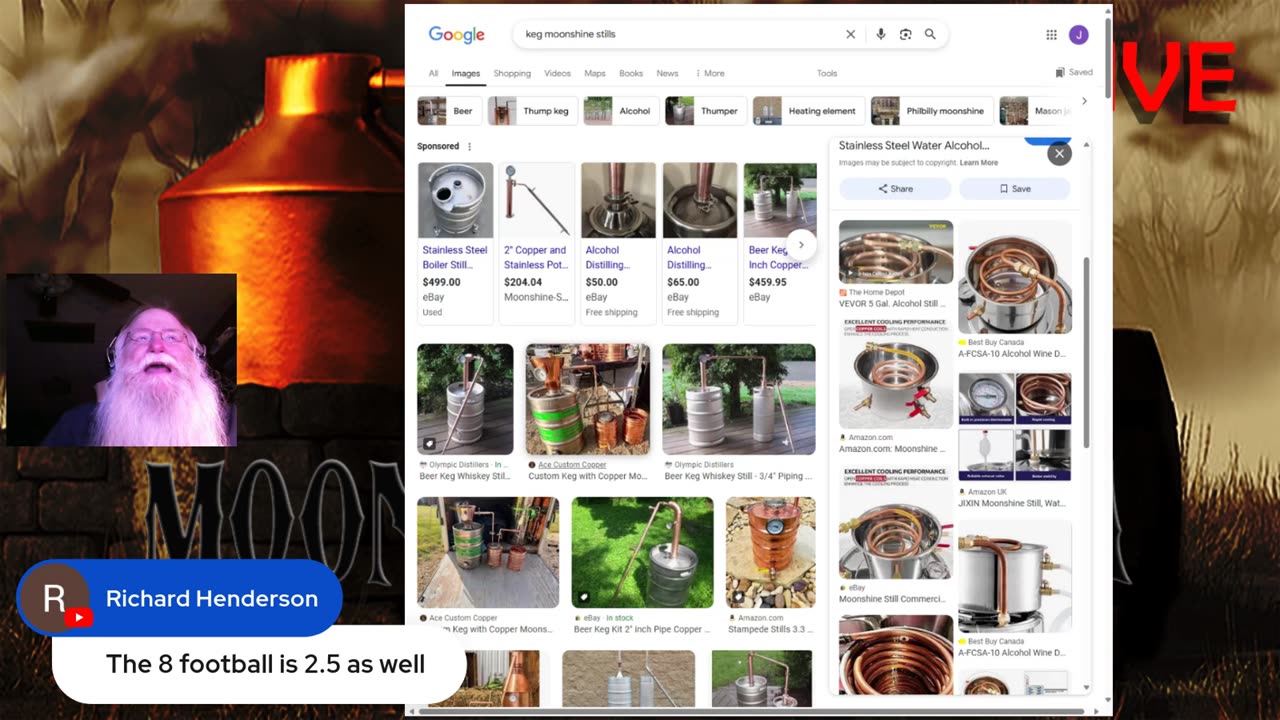Save the previewed image

click(x=1015, y=188)
